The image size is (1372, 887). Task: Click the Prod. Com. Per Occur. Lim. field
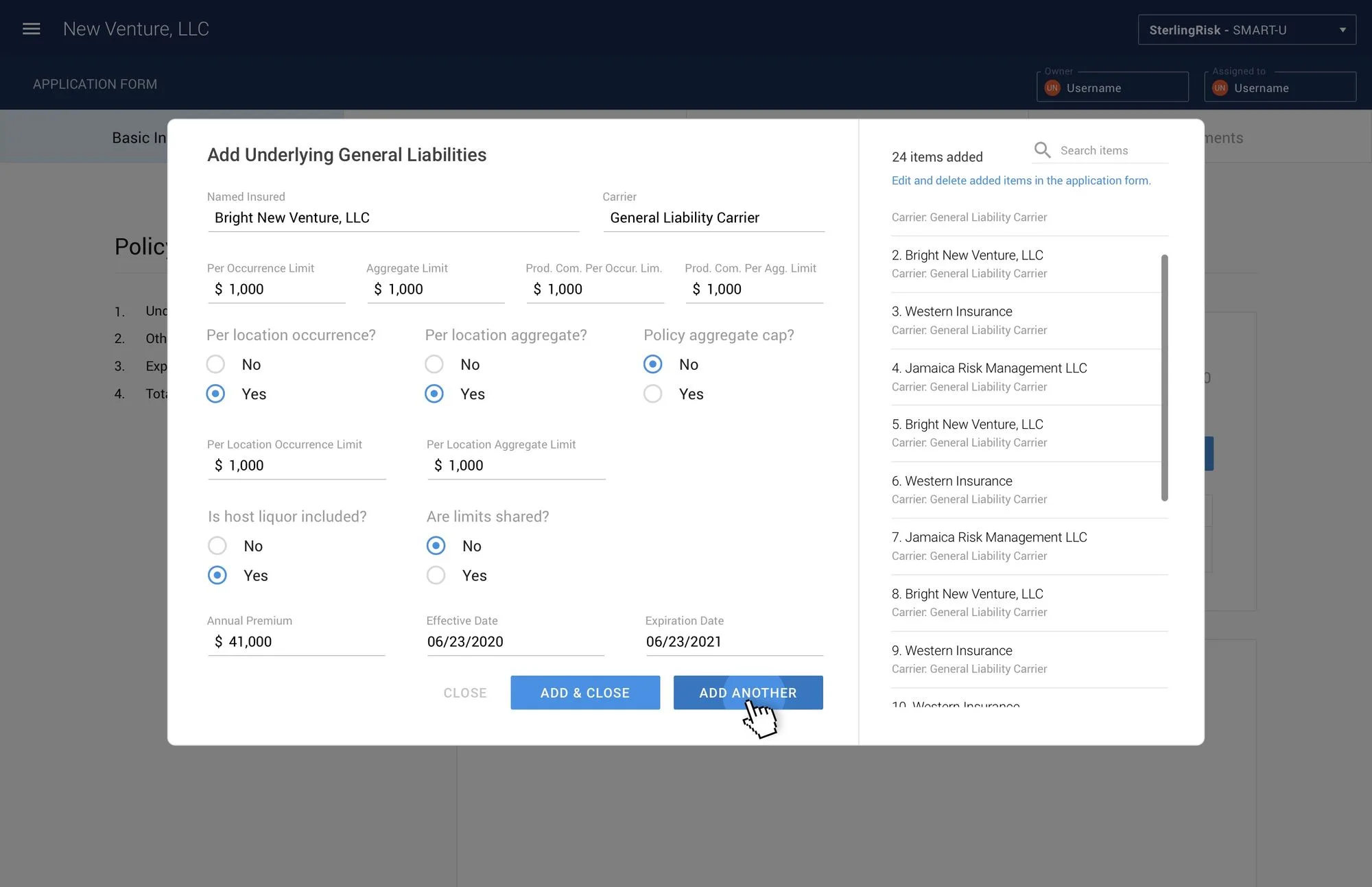click(x=595, y=289)
